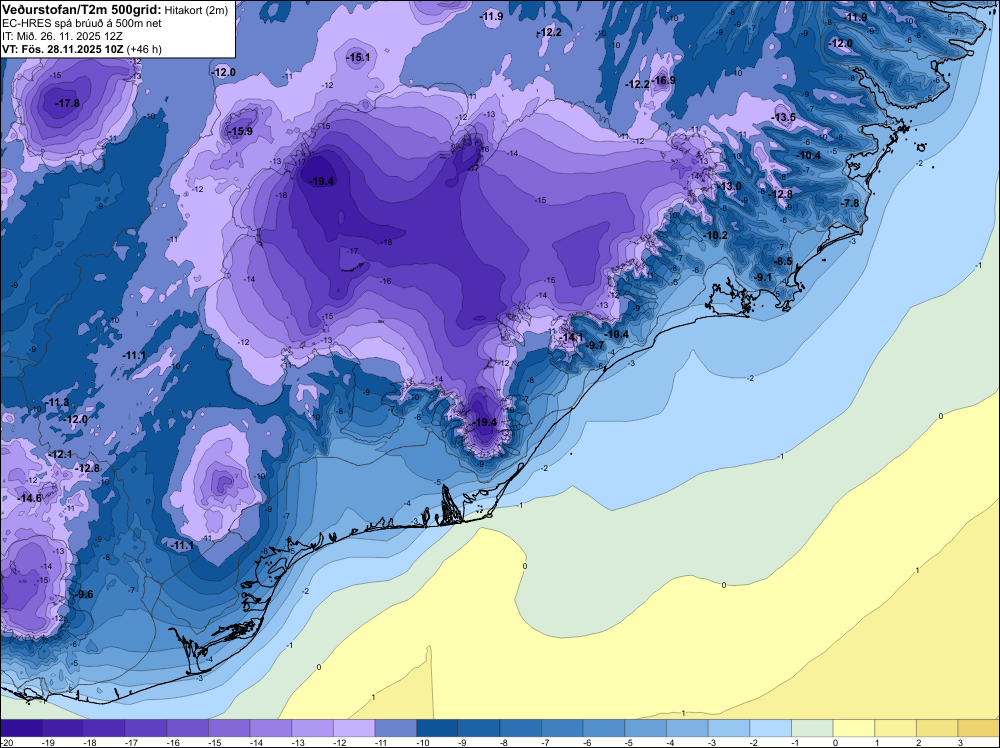Click the -13.5 temperature label
Viewport: 1000px width, 748px height.
(x=784, y=117)
